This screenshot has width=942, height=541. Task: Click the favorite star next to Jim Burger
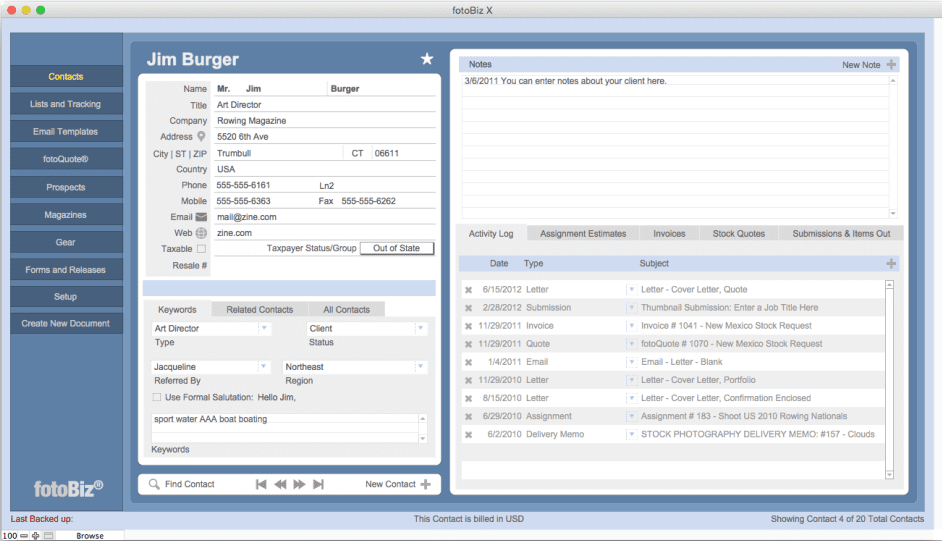pyautogui.click(x=427, y=59)
